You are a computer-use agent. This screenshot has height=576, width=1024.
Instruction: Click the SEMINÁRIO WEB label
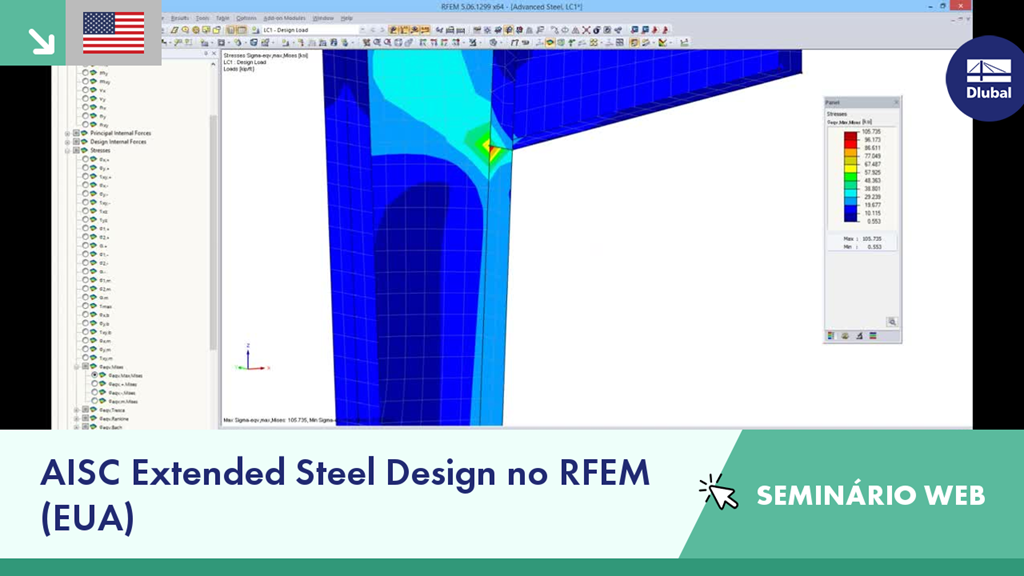click(x=871, y=496)
